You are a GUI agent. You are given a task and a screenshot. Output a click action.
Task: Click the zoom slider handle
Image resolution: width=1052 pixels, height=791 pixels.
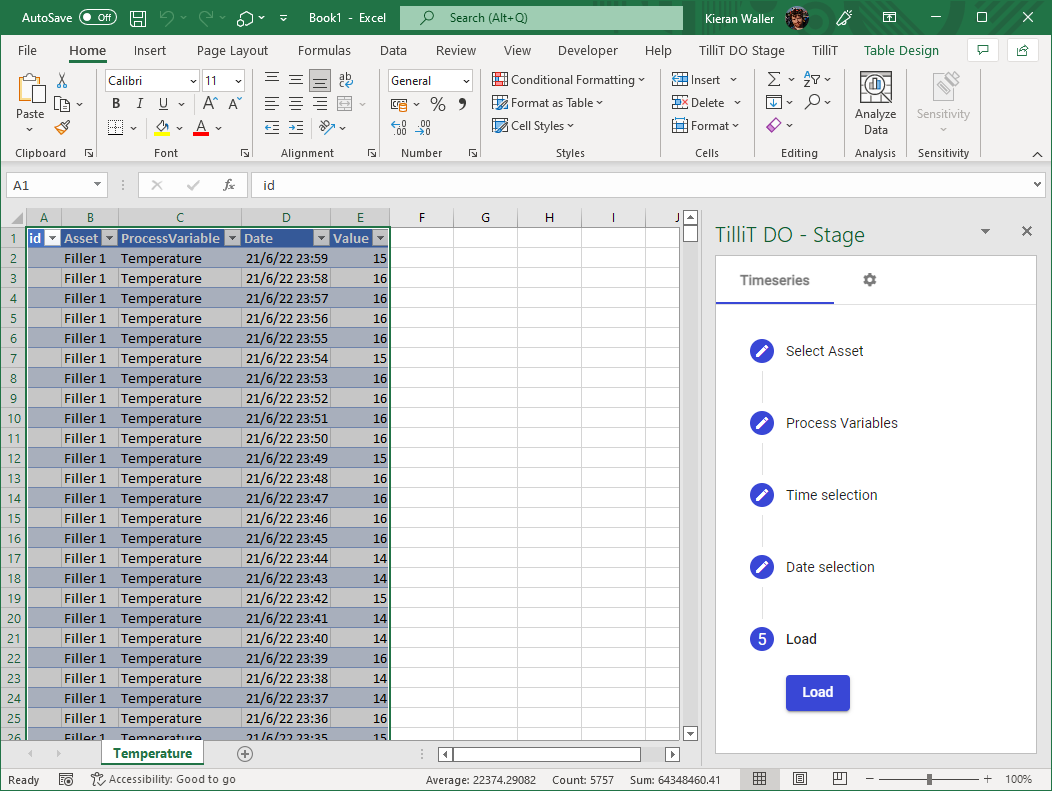click(930, 779)
